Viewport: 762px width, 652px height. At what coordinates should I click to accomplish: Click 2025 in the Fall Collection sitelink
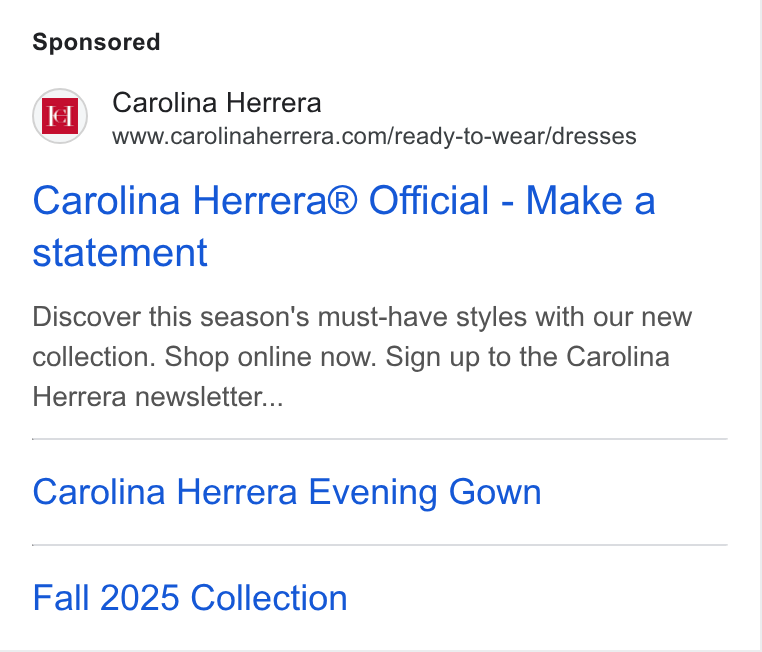(140, 598)
